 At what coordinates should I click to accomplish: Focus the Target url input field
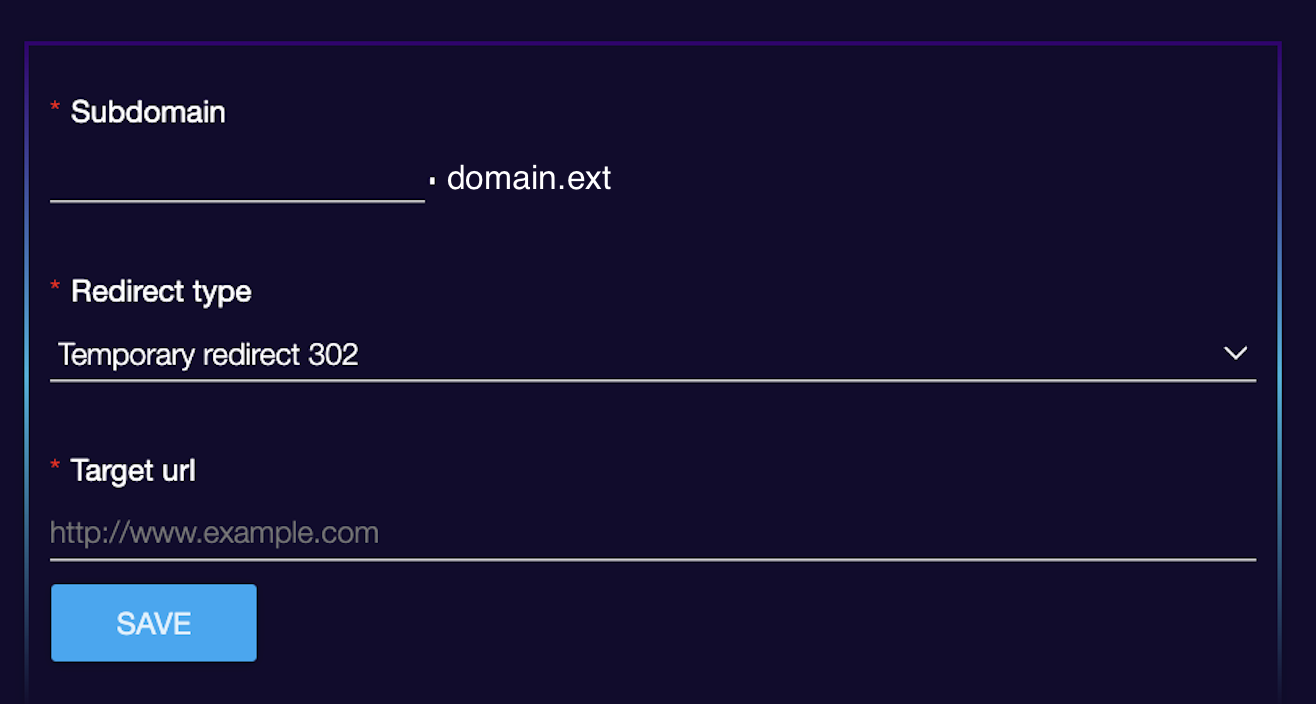pyautogui.click(x=653, y=533)
